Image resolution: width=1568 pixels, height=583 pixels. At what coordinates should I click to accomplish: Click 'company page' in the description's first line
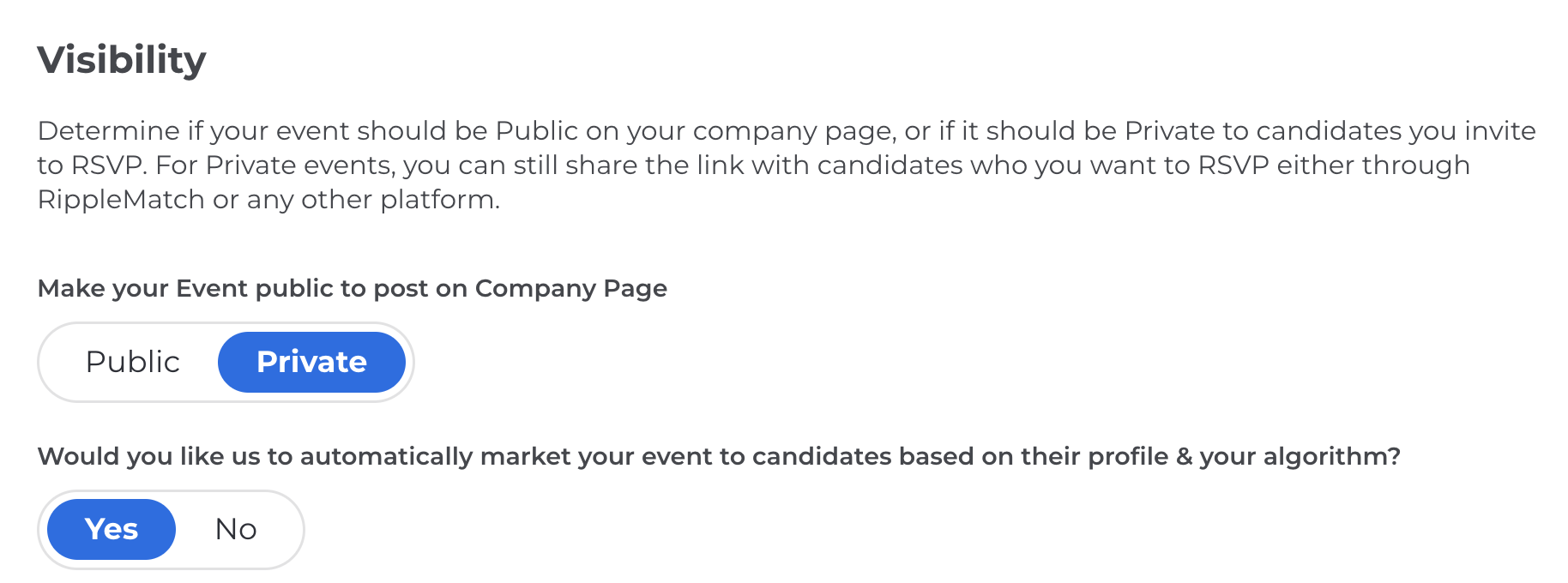point(793,131)
